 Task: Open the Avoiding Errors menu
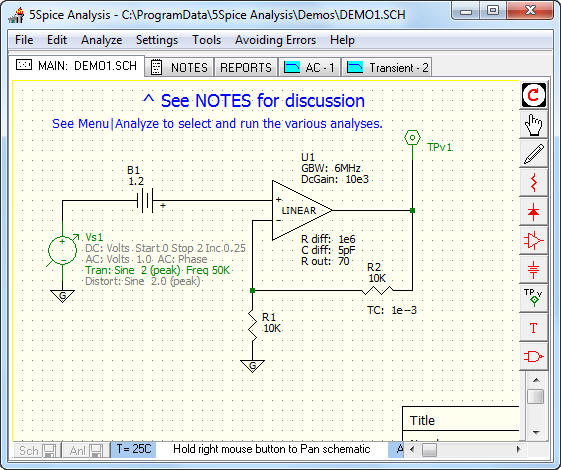pos(275,40)
